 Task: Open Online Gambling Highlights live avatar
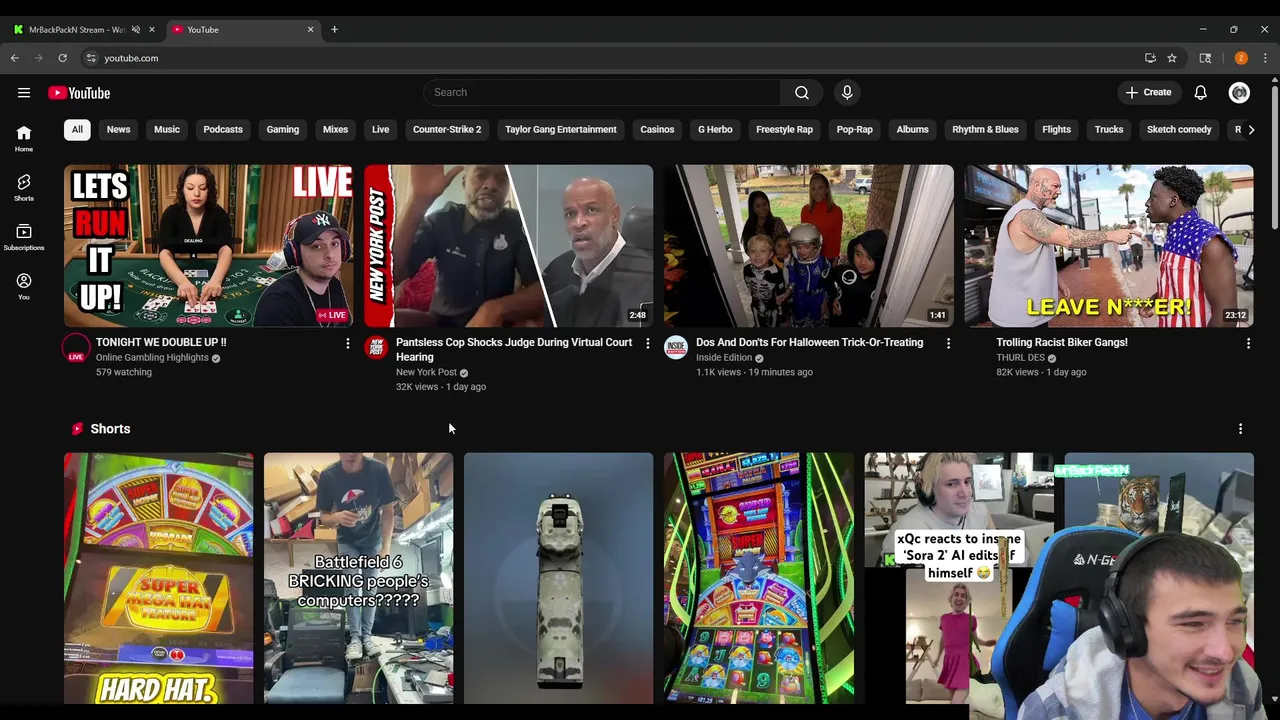76,348
